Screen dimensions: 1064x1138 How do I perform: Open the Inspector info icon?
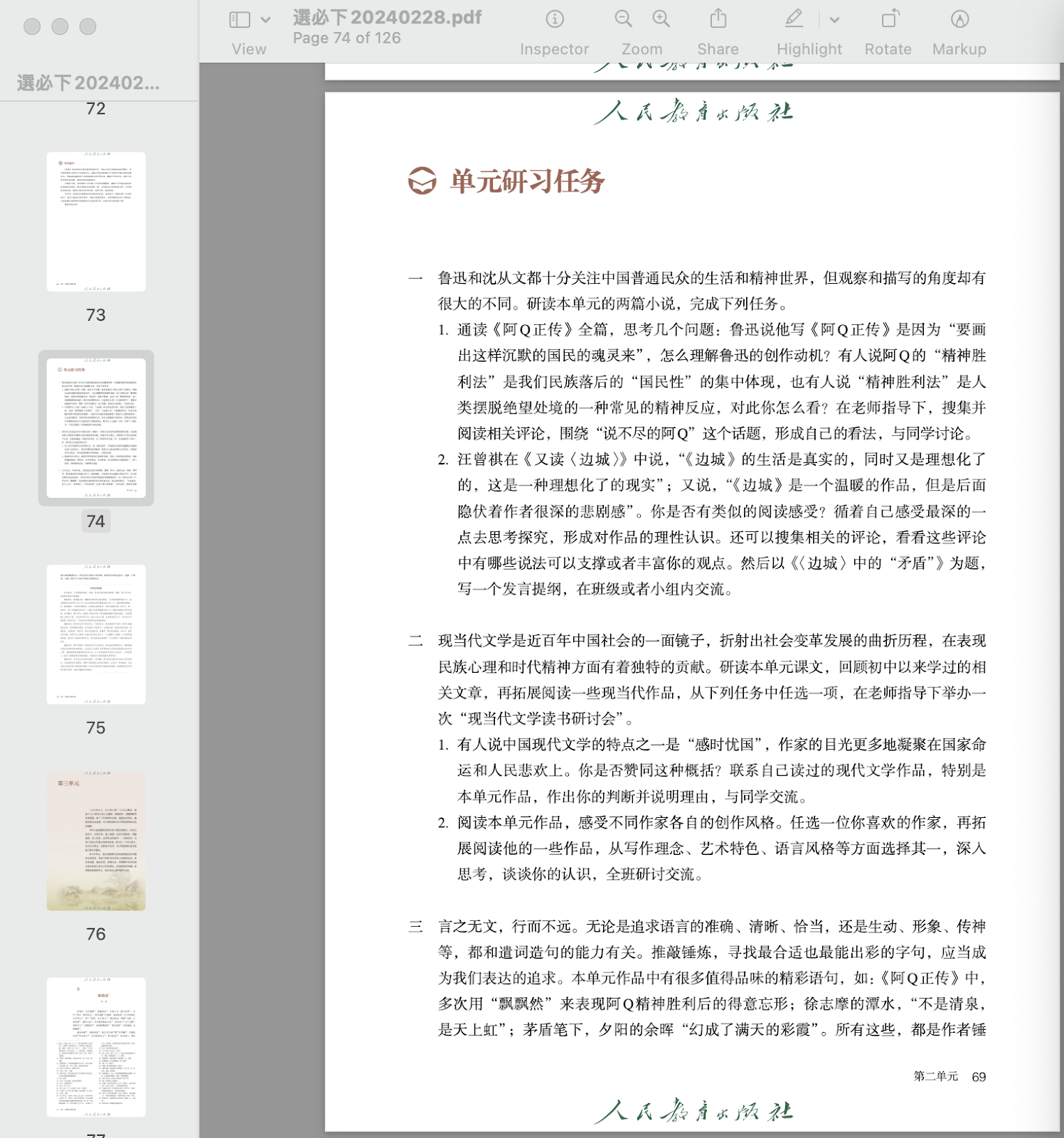pyautogui.click(x=554, y=19)
